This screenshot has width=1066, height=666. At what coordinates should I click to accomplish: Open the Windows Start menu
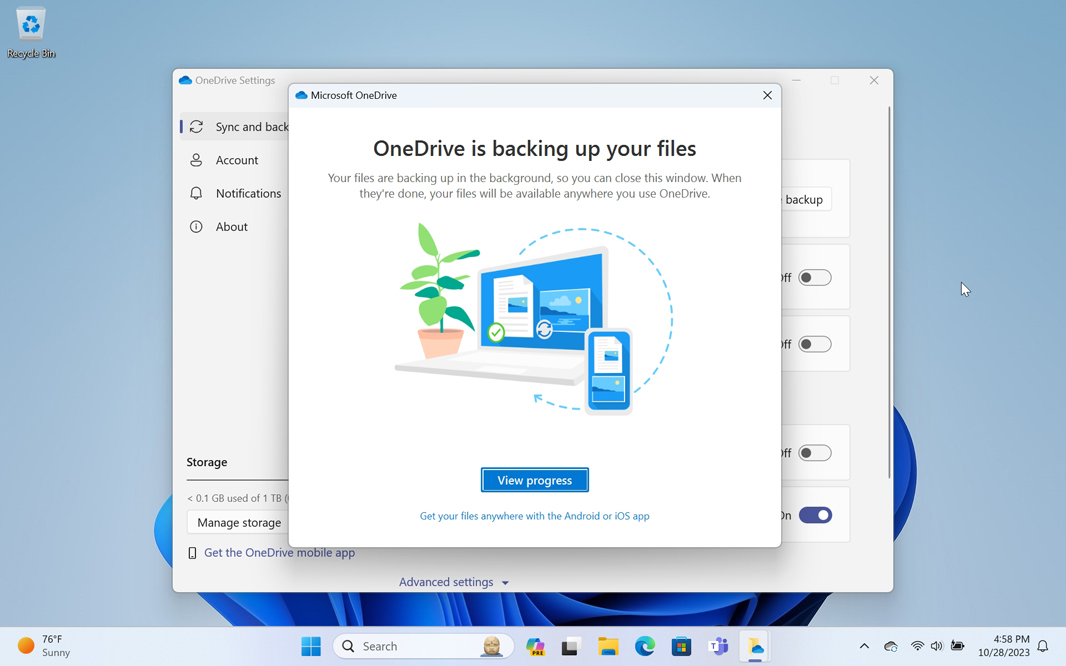[311, 647]
